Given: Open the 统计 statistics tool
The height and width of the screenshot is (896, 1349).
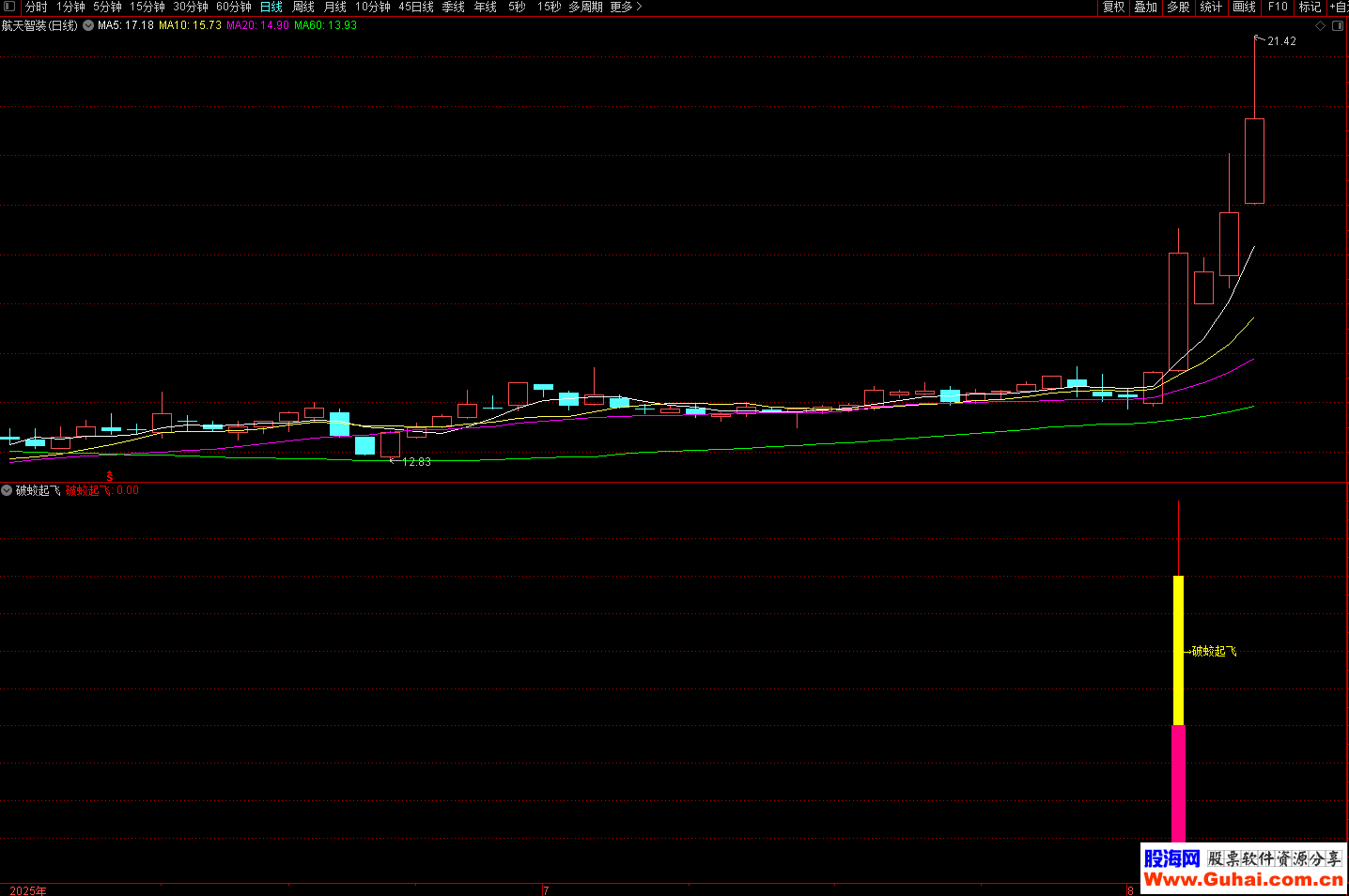Looking at the screenshot, I should [1211, 7].
